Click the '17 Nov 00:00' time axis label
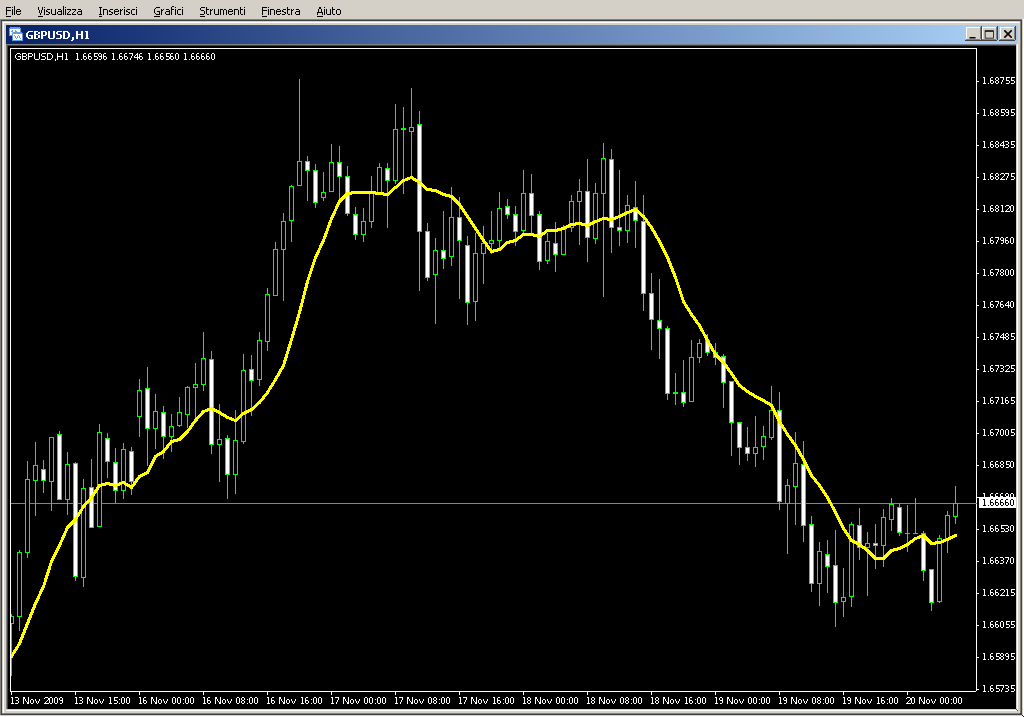The width and height of the screenshot is (1024, 717). click(x=358, y=701)
